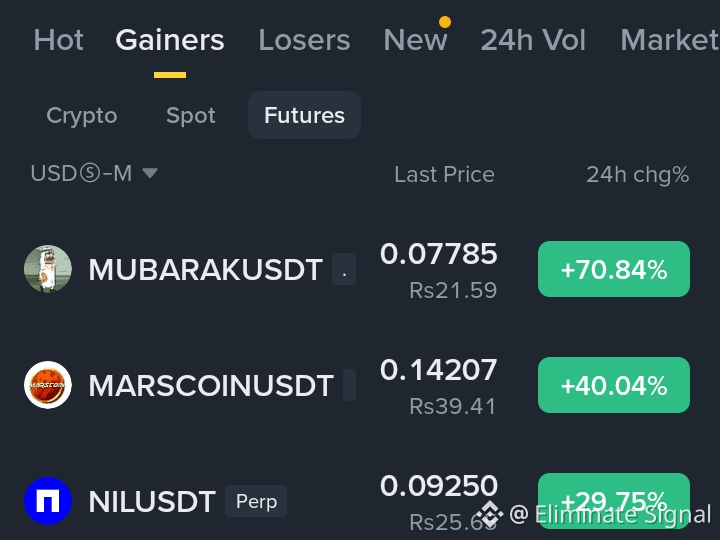The image size is (720, 540).
Task: Open the USDⓈ-M margin type selector
Action: pyautogui.click(x=94, y=174)
